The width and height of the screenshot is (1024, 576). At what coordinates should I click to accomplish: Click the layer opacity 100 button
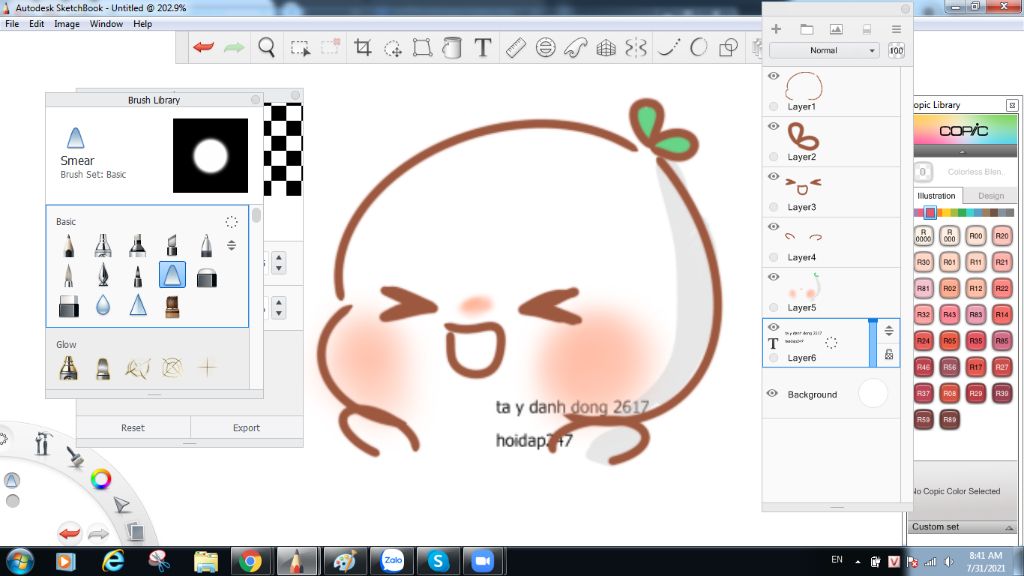pyautogui.click(x=896, y=50)
